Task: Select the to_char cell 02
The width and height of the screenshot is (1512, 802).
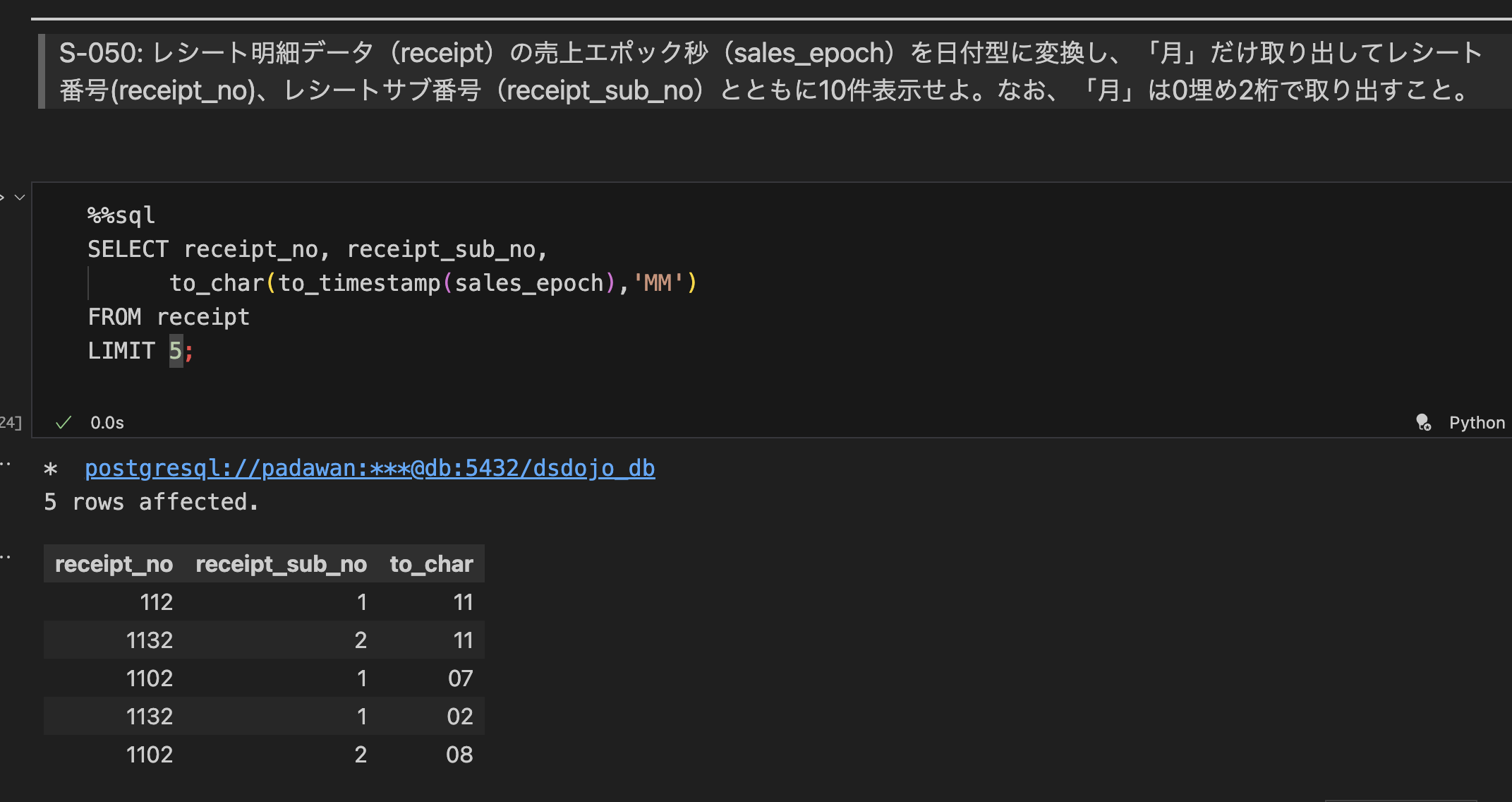Action: point(459,716)
